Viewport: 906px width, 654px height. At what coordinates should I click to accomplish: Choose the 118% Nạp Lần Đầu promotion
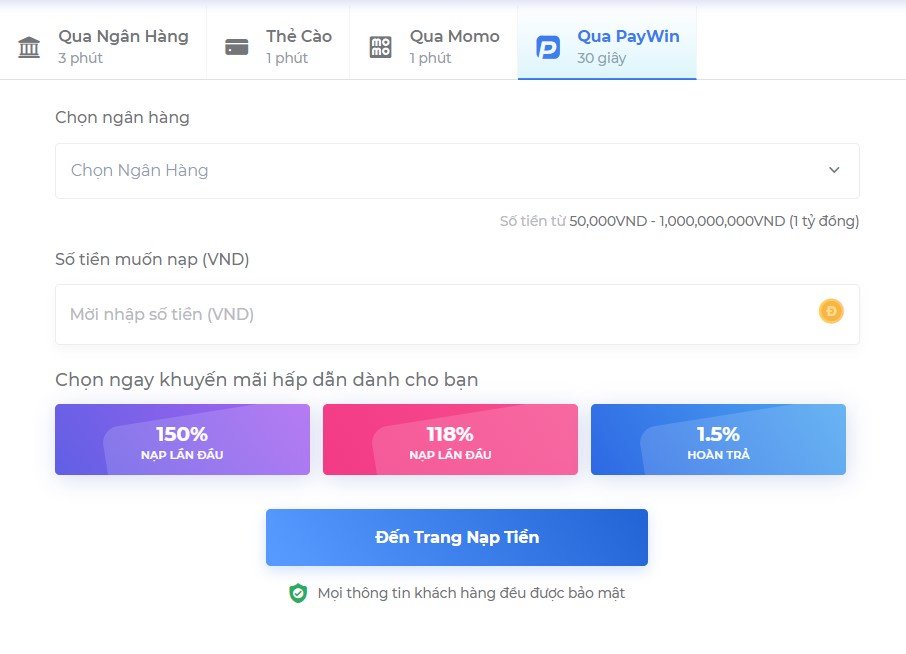[450, 440]
